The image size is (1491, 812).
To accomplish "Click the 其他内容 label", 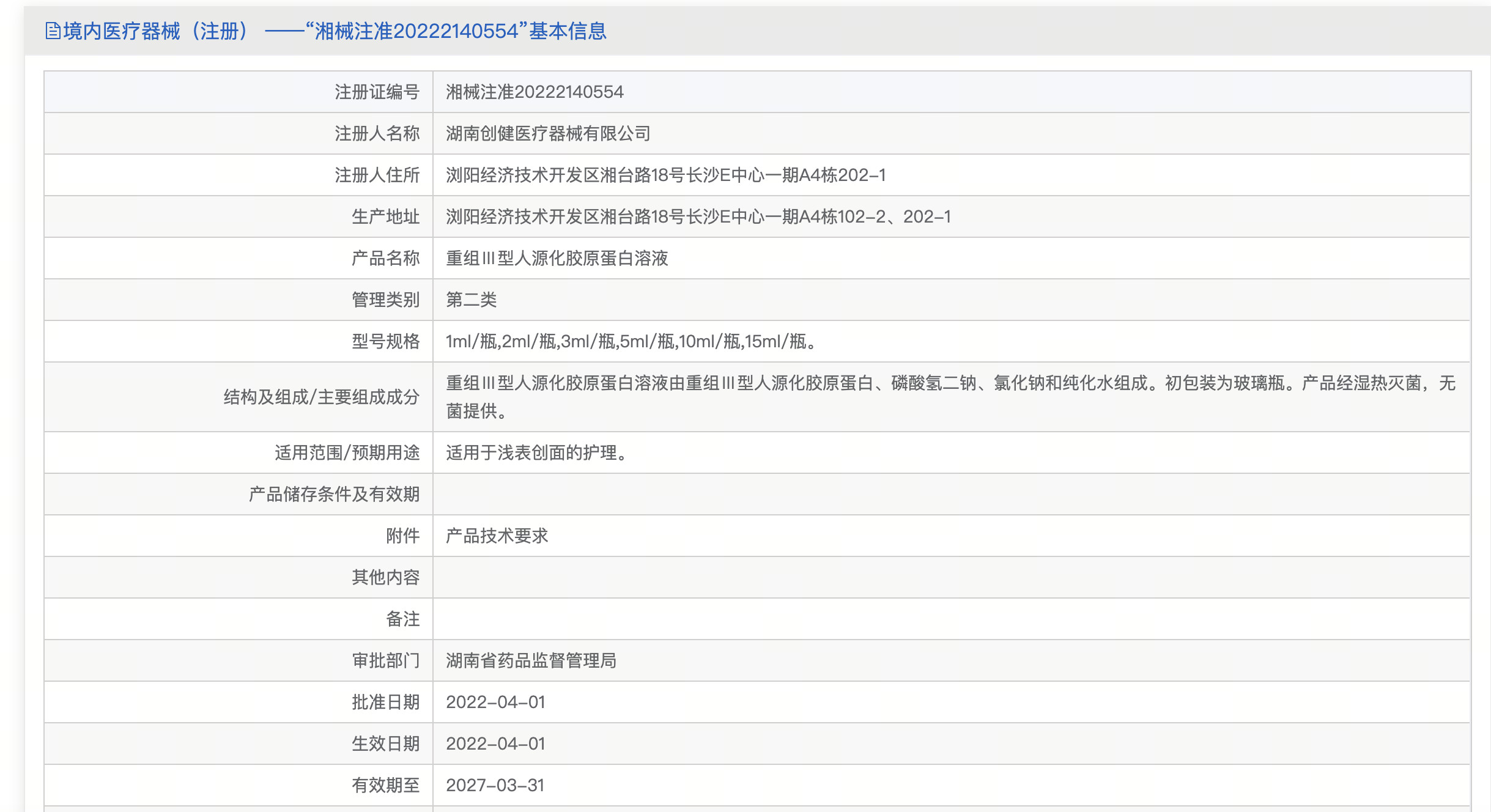I will [x=385, y=577].
